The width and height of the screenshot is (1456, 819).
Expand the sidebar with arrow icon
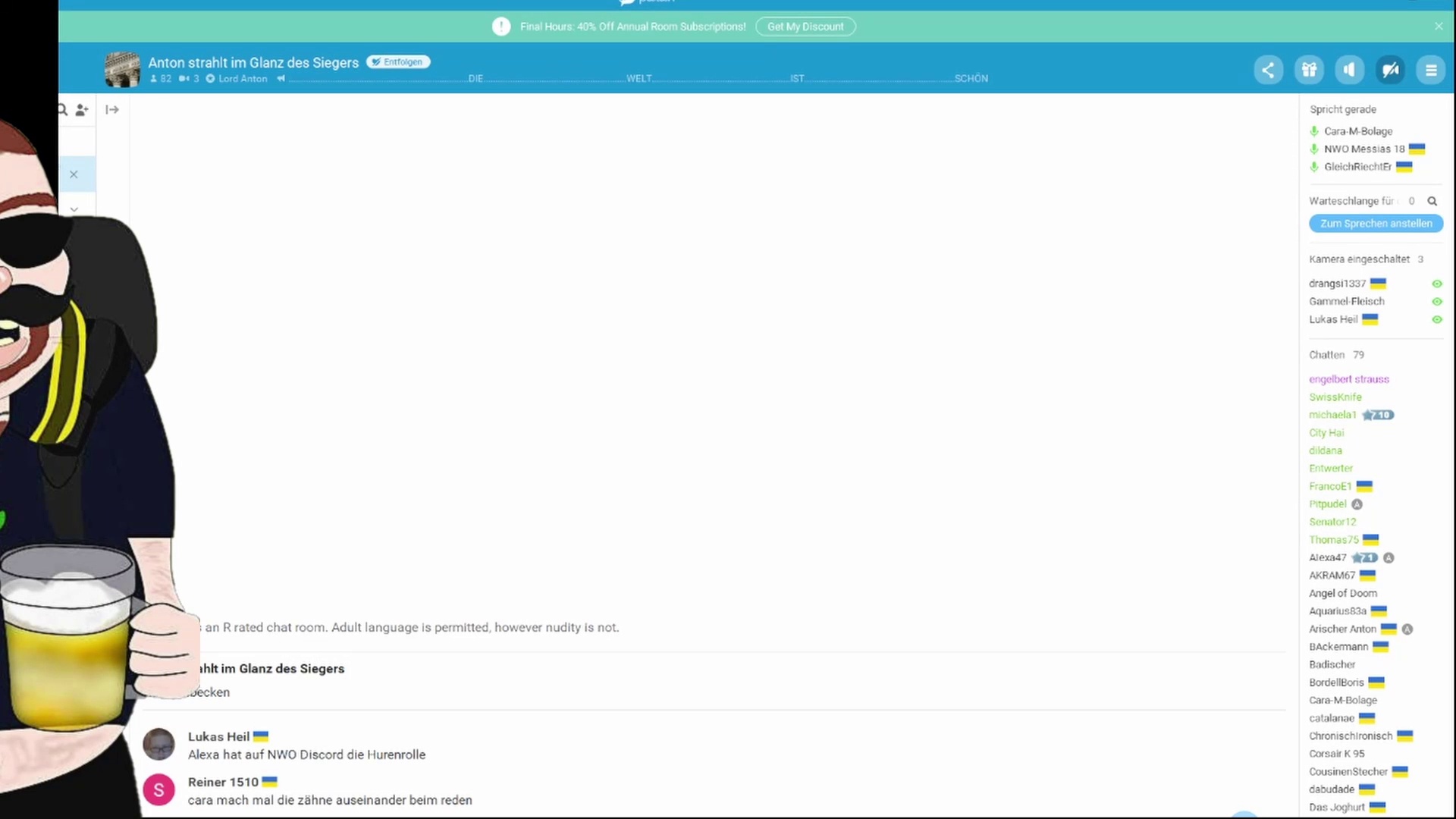pyautogui.click(x=112, y=110)
